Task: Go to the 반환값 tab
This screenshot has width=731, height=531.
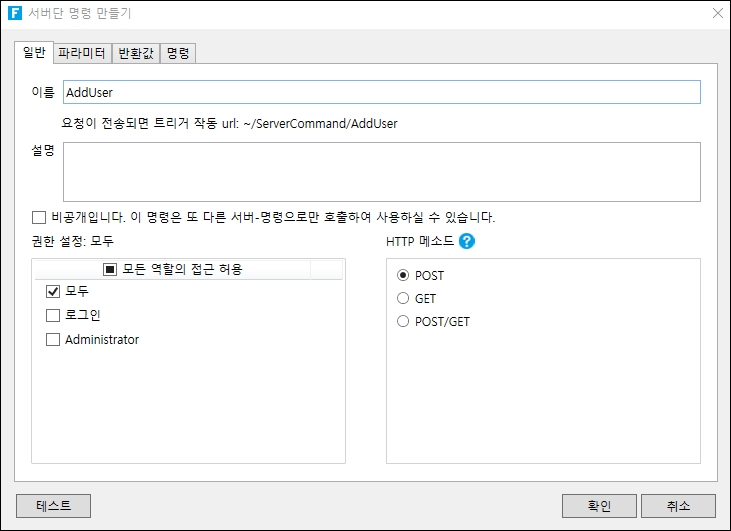Action: pos(136,53)
